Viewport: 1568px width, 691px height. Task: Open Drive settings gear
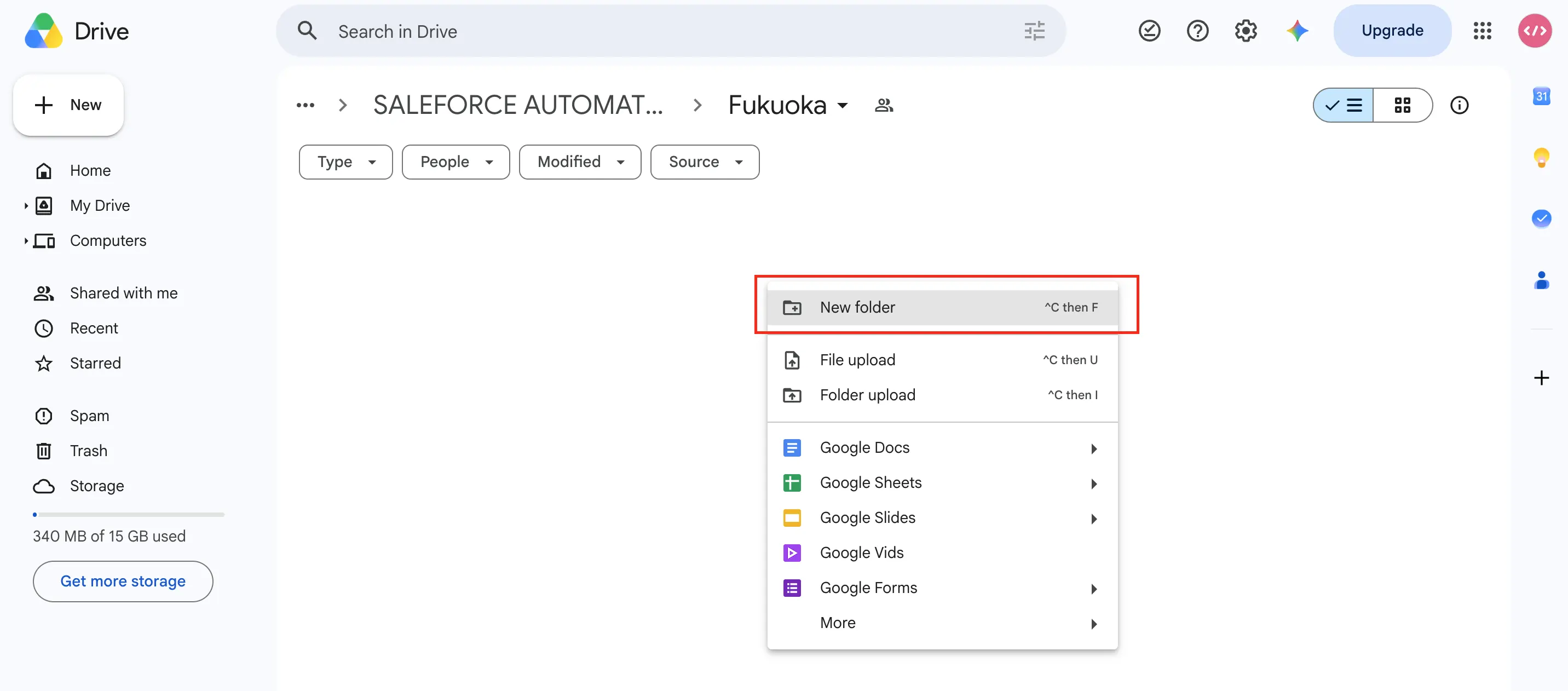coord(1246,31)
